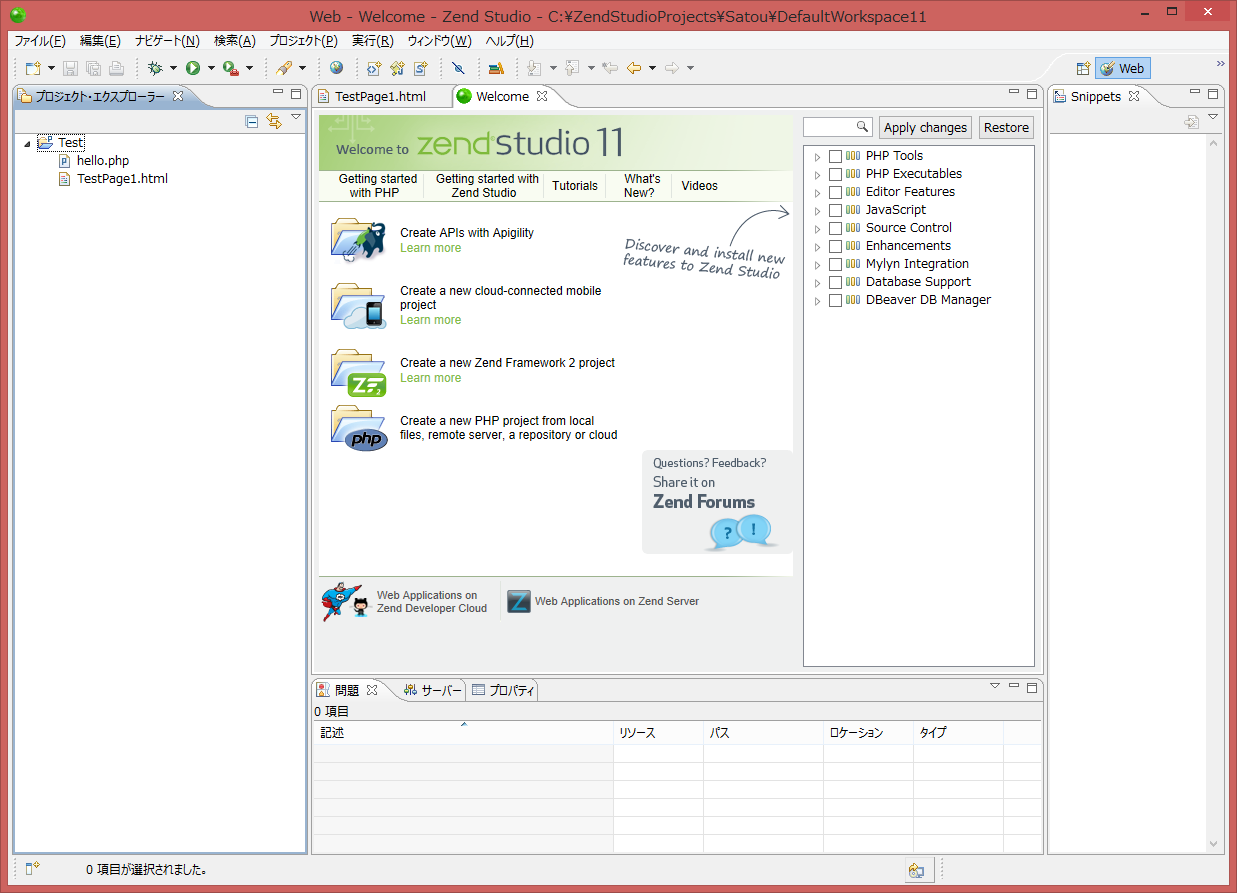Click the New file toolbar icon
The height and width of the screenshot is (893, 1237).
(33, 68)
